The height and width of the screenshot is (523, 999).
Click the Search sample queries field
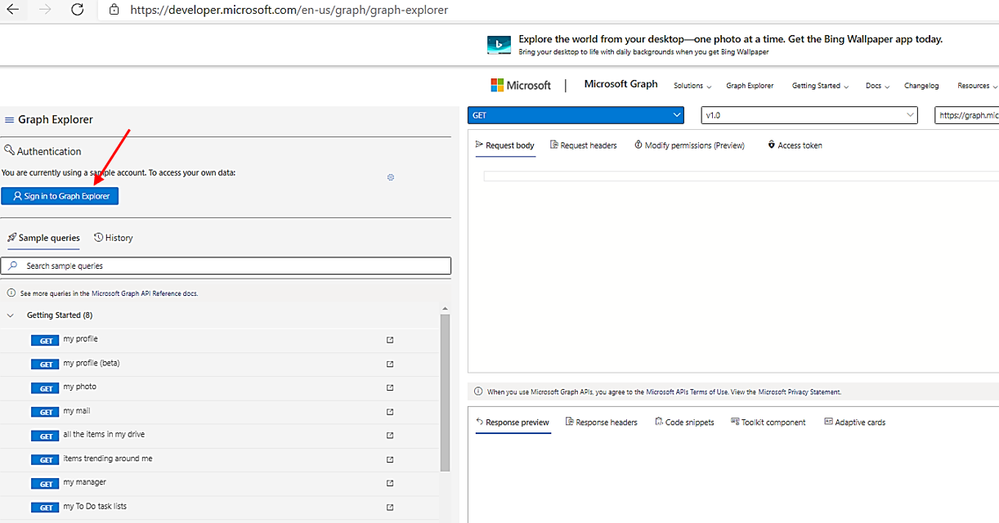[226, 266]
